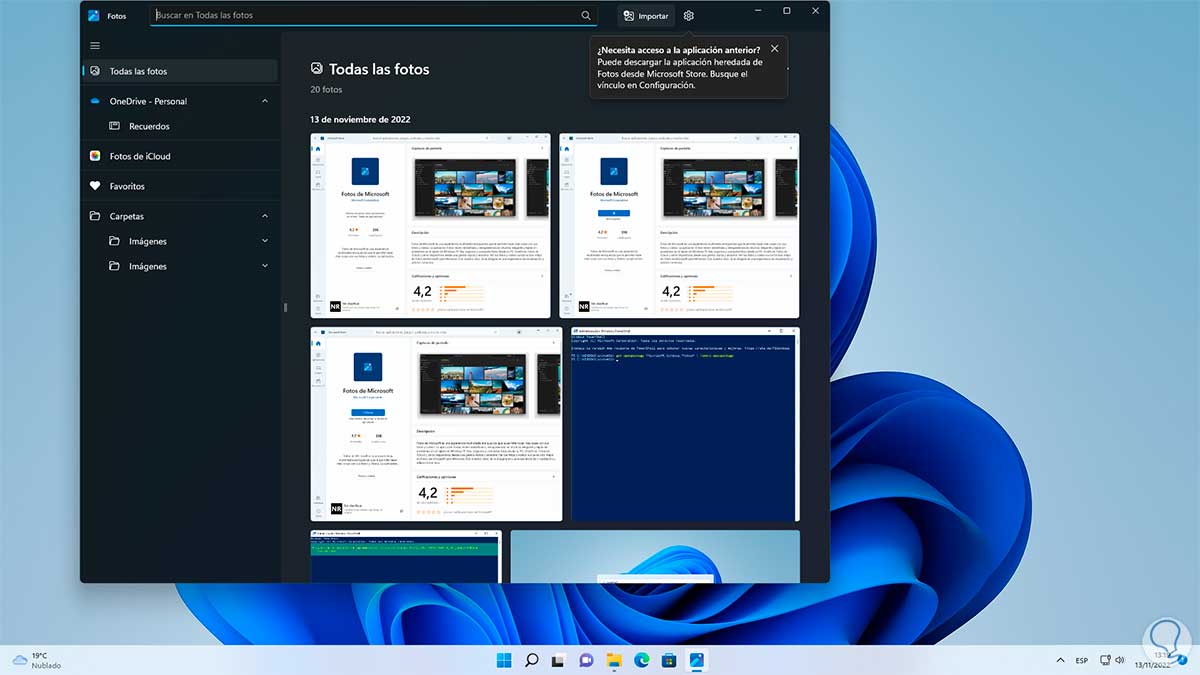Open Microsoft Store from taskbar
The height and width of the screenshot is (675, 1200).
(668, 660)
